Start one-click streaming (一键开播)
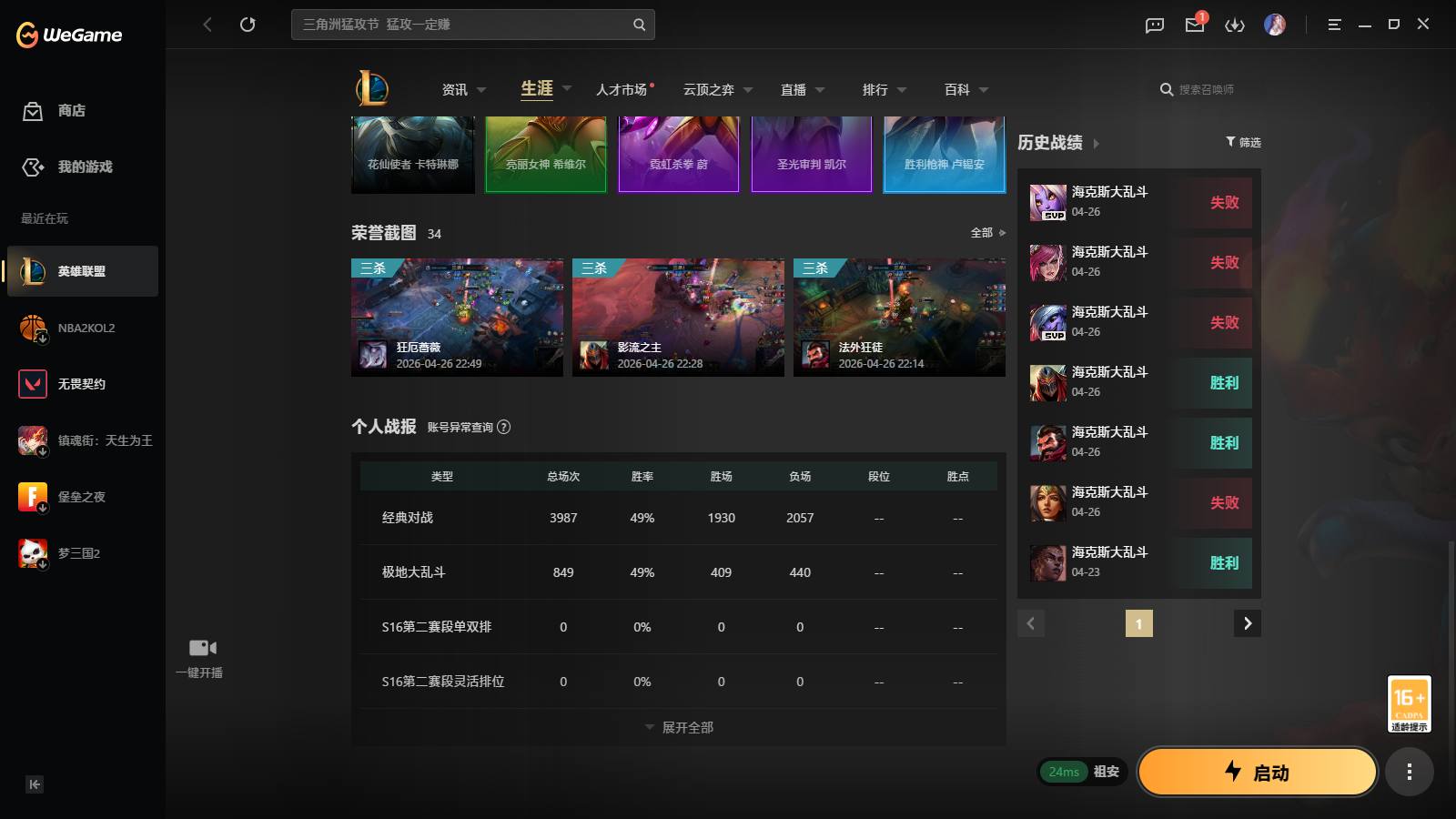The width and height of the screenshot is (1456, 819). point(200,659)
